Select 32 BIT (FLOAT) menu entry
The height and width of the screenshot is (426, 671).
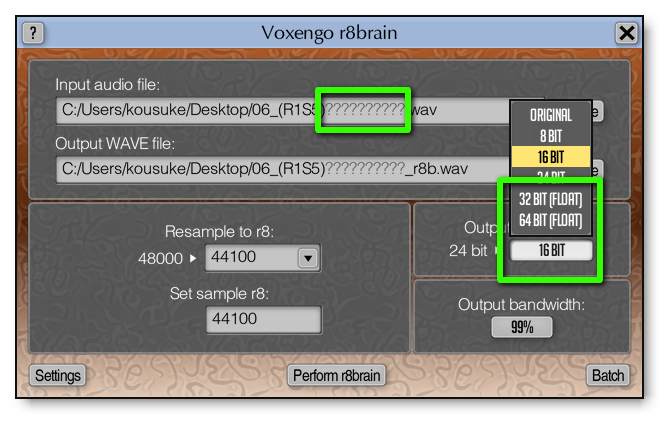click(551, 200)
